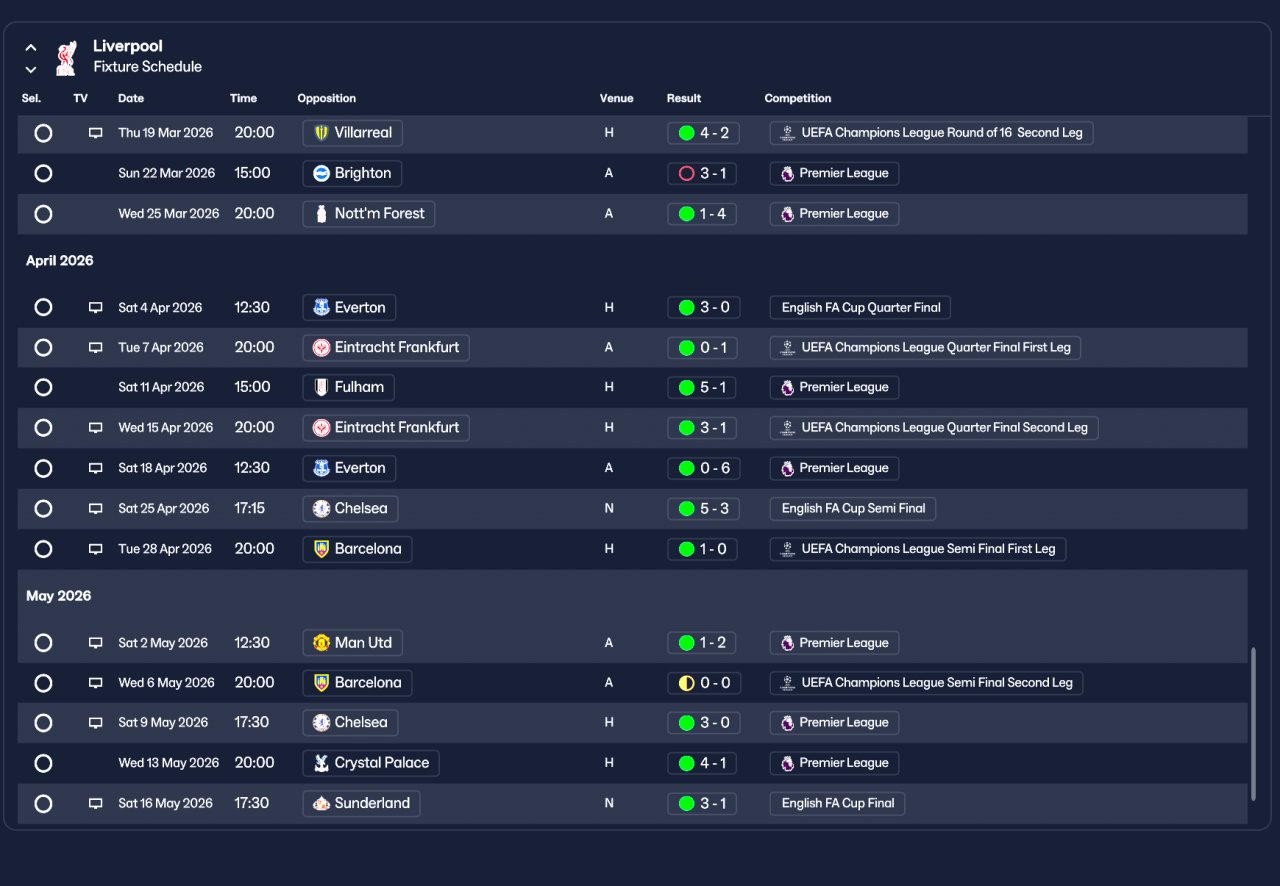Click the TV icon for Barcelona on 28 Apr
Viewport: 1280px width, 886px height.
coord(96,549)
